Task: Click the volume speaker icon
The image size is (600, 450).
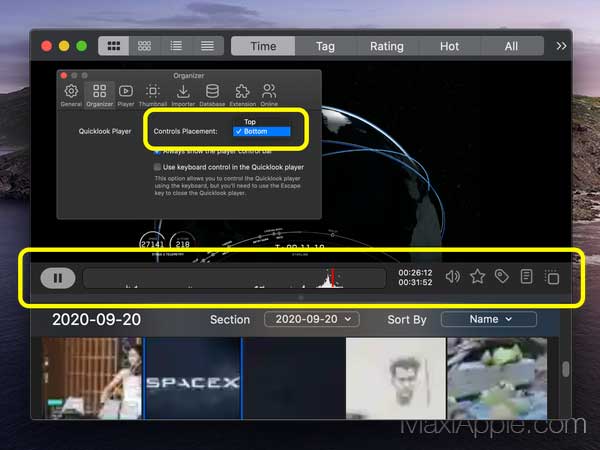Action: 453,276
